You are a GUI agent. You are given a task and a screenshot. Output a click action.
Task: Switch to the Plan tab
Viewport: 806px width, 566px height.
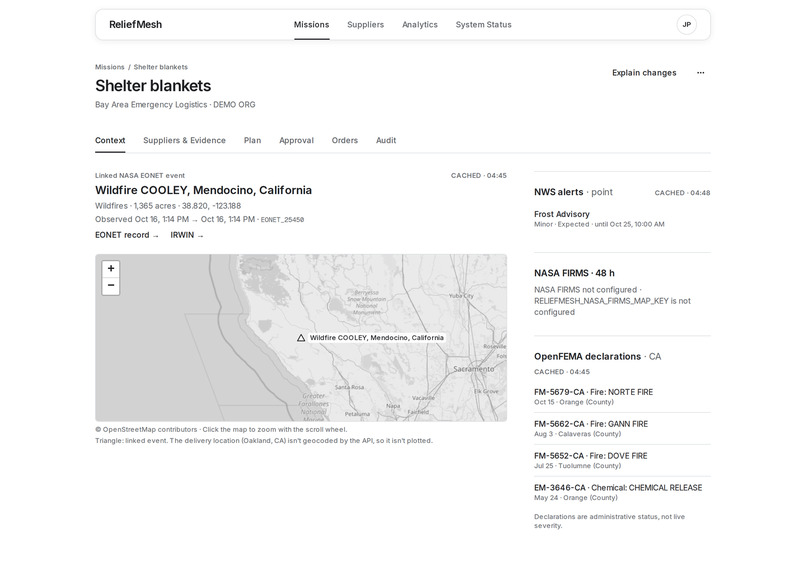(252, 140)
